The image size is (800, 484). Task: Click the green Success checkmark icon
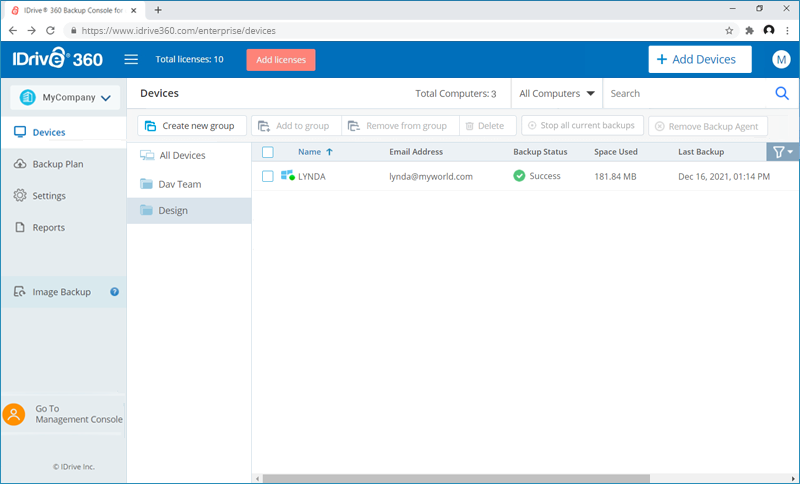point(519,176)
